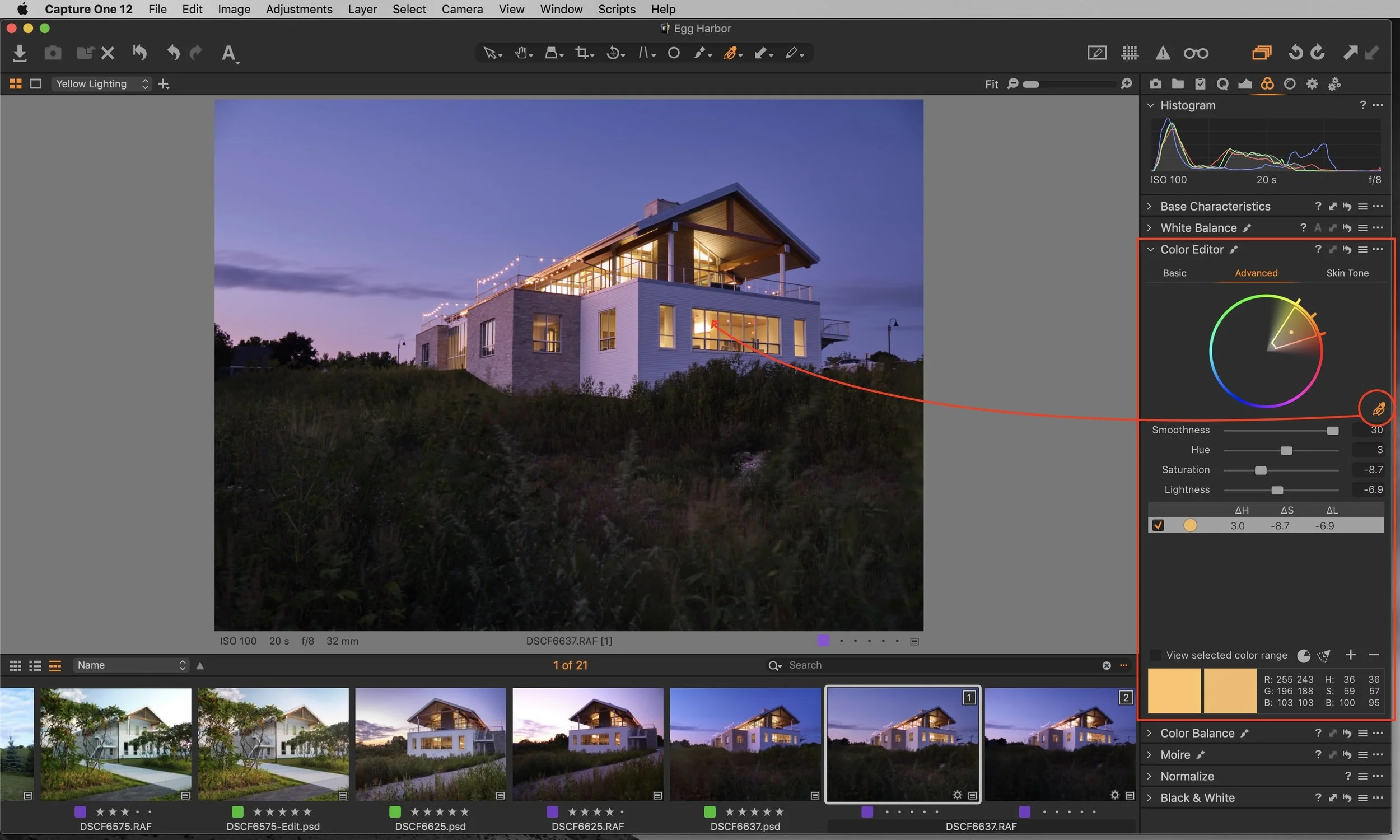This screenshot has height=840, width=1400.
Task: Click the camera Capture icon in toolbar
Action: click(x=53, y=53)
